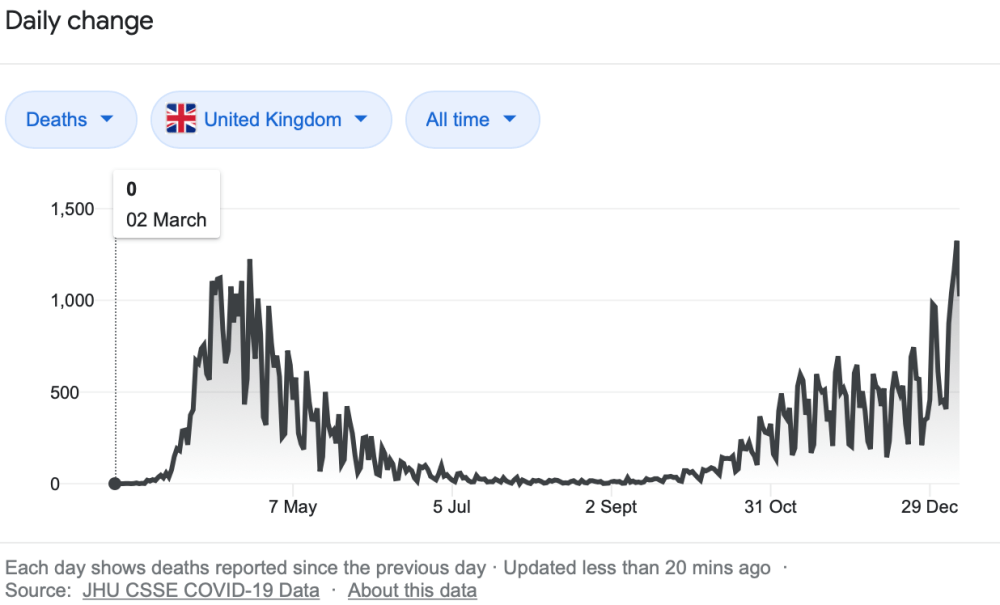Click the 1,500 y-axis label
The width and height of the screenshot is (1000, 605).
(x=71, y=209)
